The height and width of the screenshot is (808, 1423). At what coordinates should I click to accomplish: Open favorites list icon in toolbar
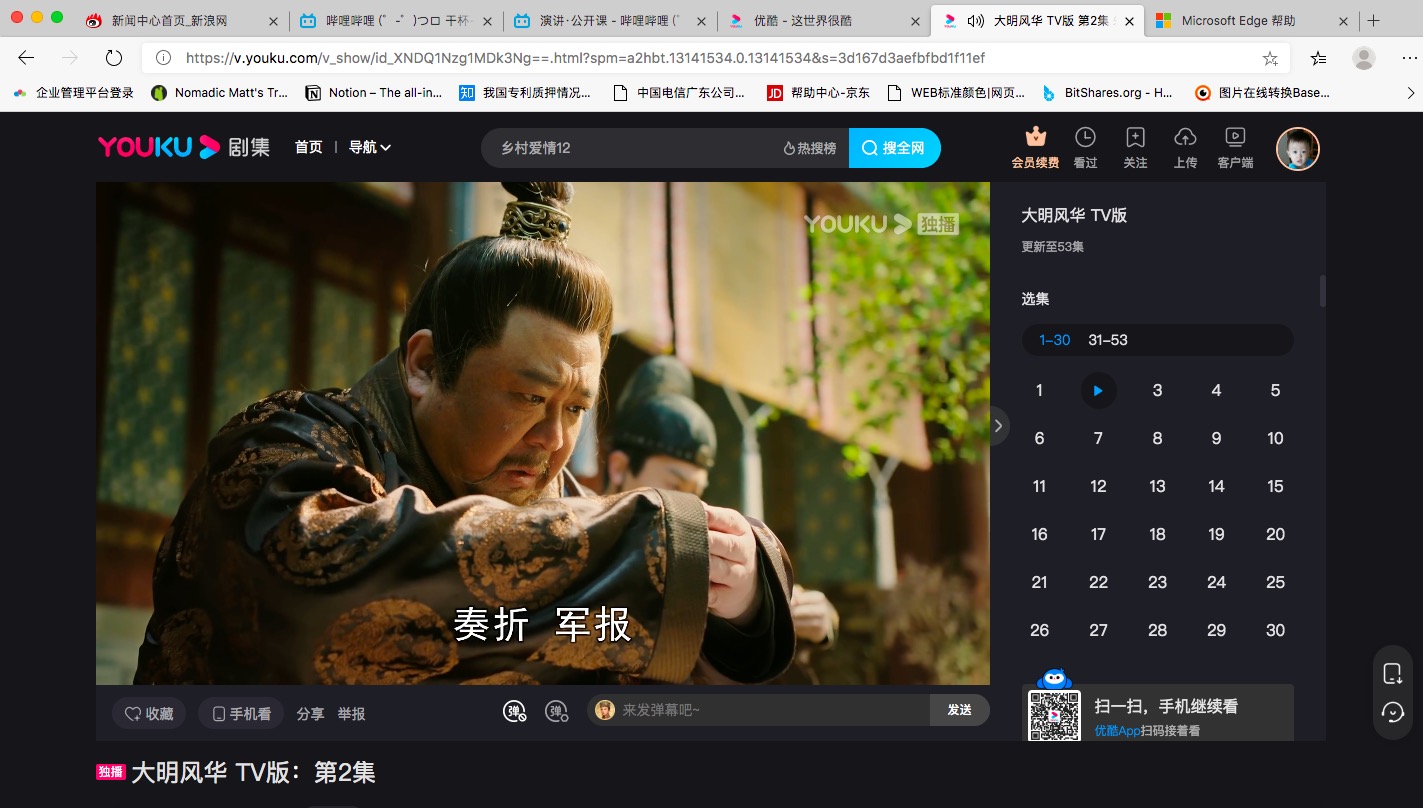[1319, 58]
